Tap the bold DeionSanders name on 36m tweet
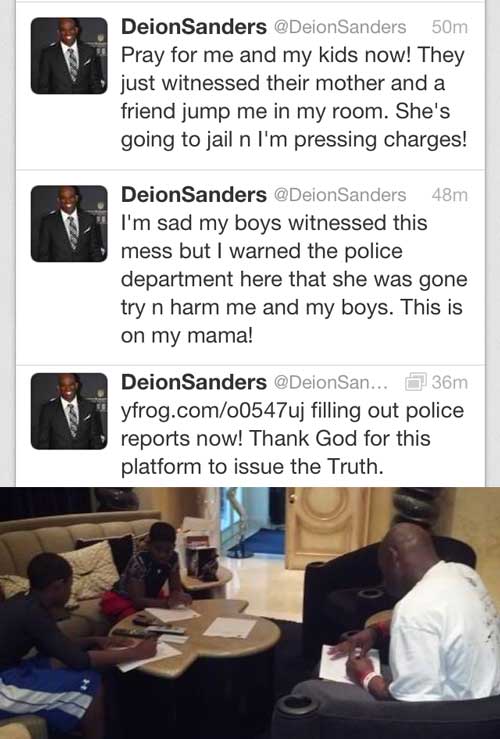 coord(194,382)
